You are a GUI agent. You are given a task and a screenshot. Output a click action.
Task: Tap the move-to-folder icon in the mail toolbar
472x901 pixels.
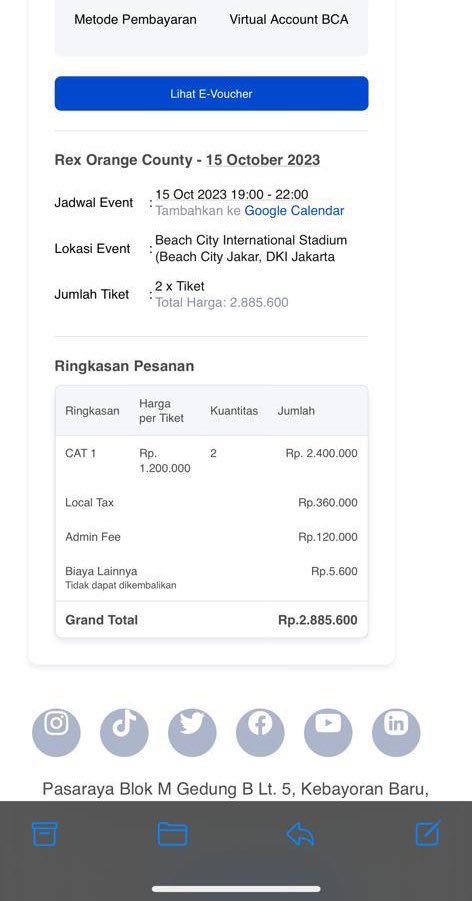click(x=172, y=834)
